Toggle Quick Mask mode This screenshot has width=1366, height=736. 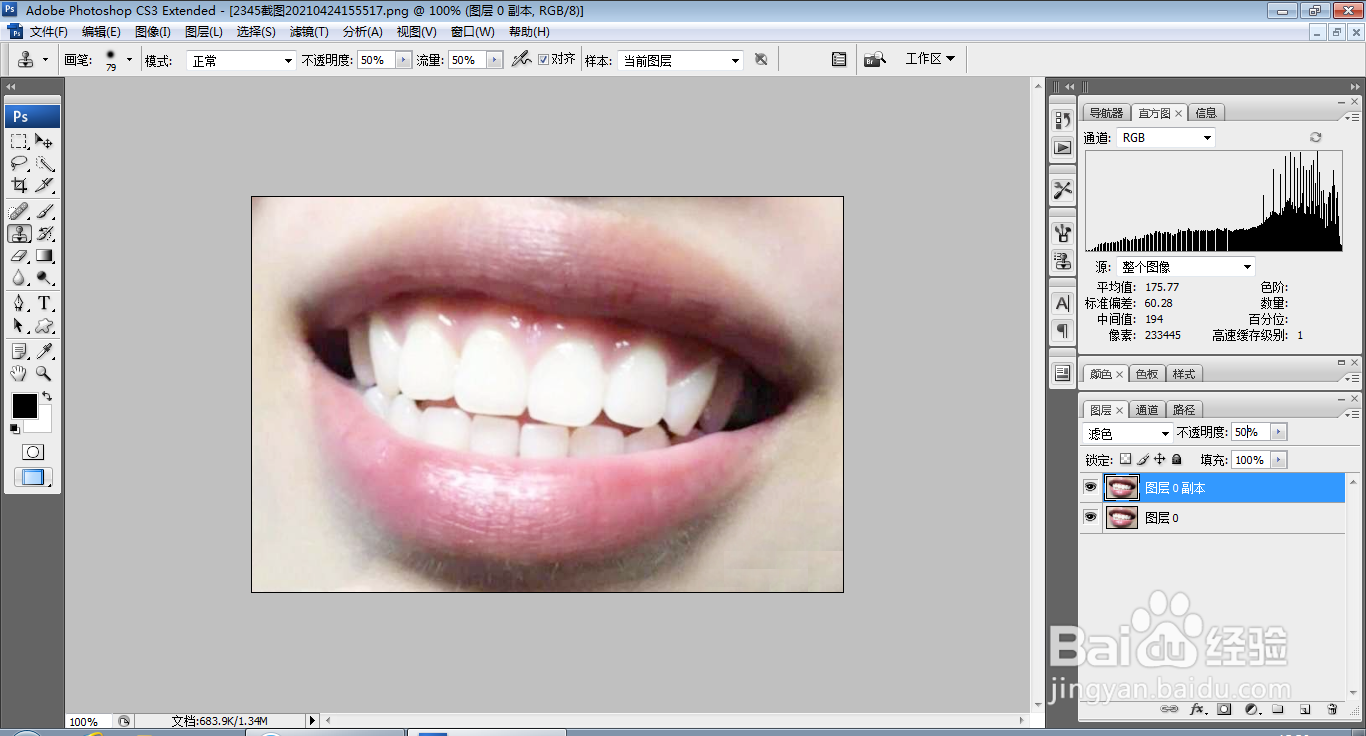coord(33,452)
